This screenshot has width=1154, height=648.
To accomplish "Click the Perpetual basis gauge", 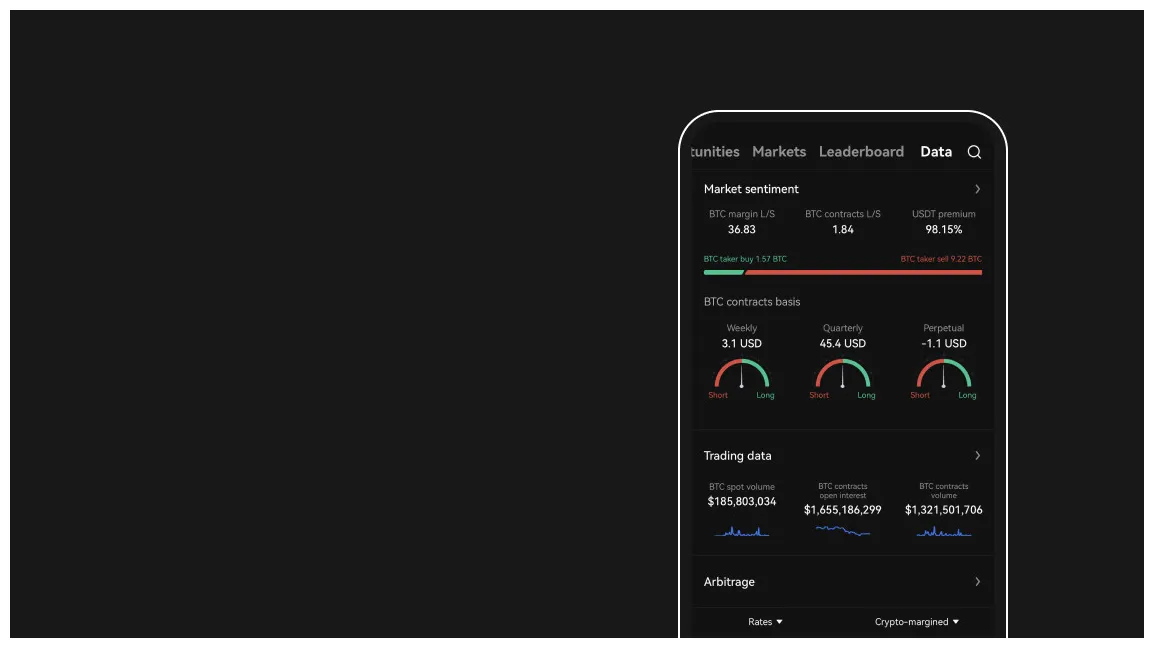I will pos(944,374).
